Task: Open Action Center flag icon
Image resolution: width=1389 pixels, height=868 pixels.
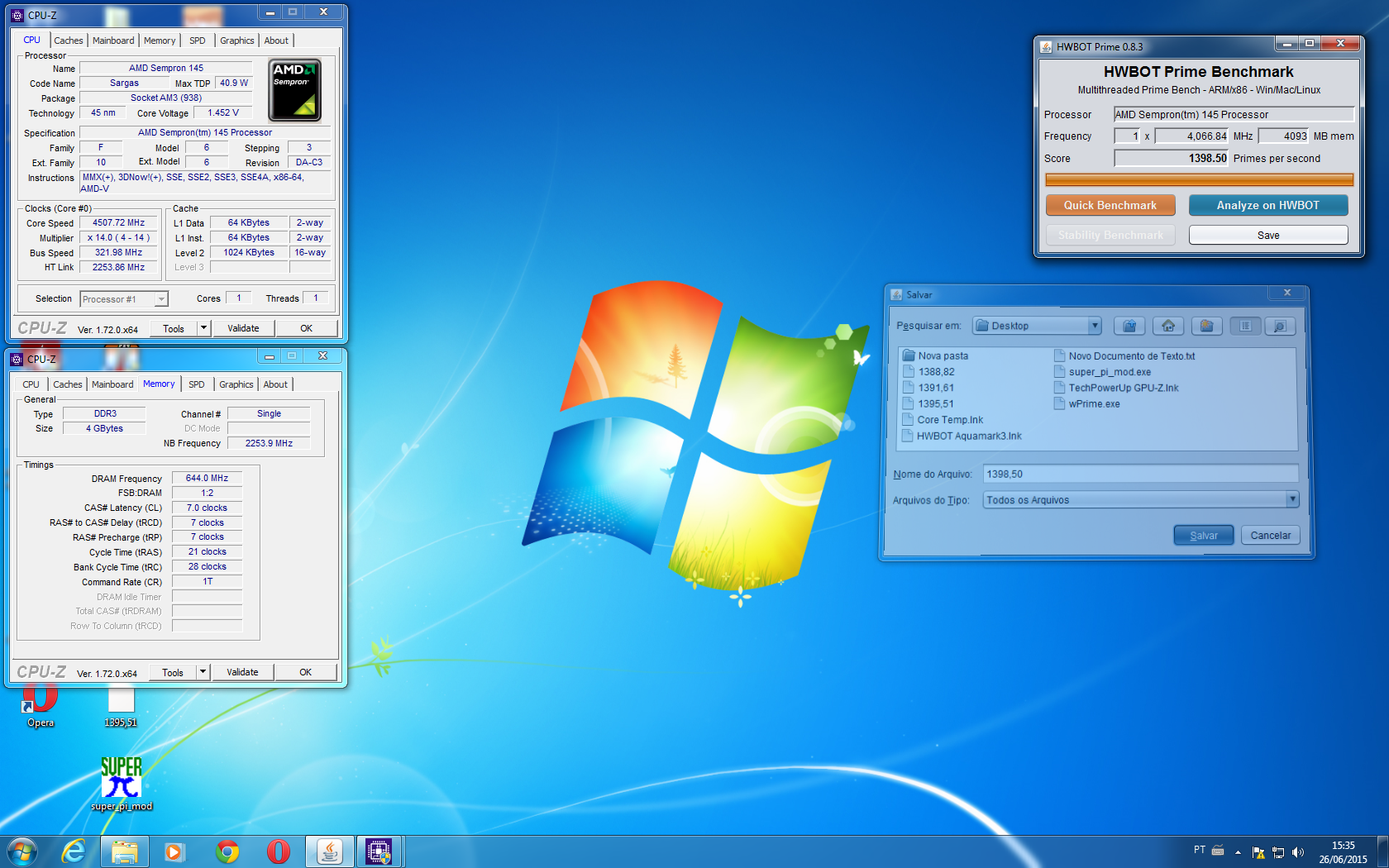Action: tap(1258, 852)
